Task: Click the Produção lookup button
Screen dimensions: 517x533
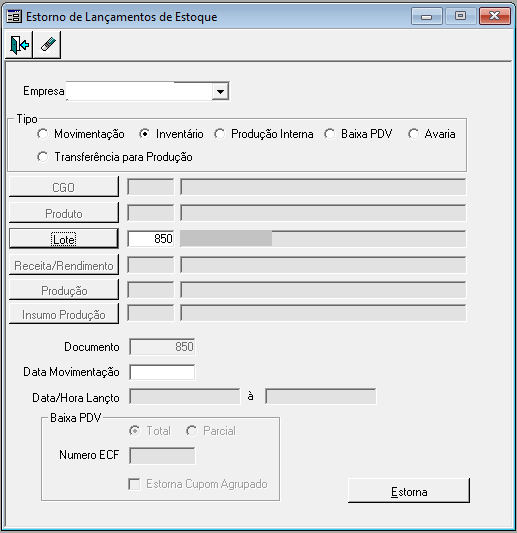Action: (x=64, y=290)
